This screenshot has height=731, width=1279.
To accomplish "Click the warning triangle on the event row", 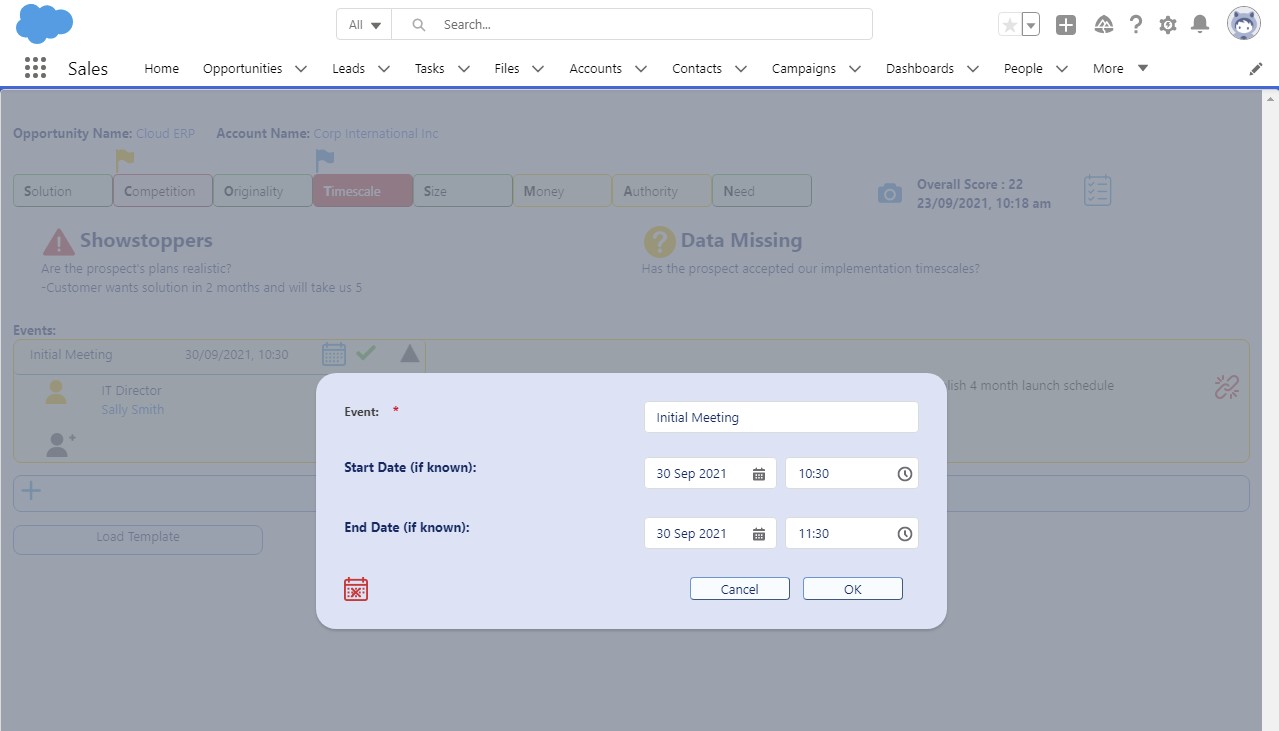I will pyautogui.click(x=410, y=353).
